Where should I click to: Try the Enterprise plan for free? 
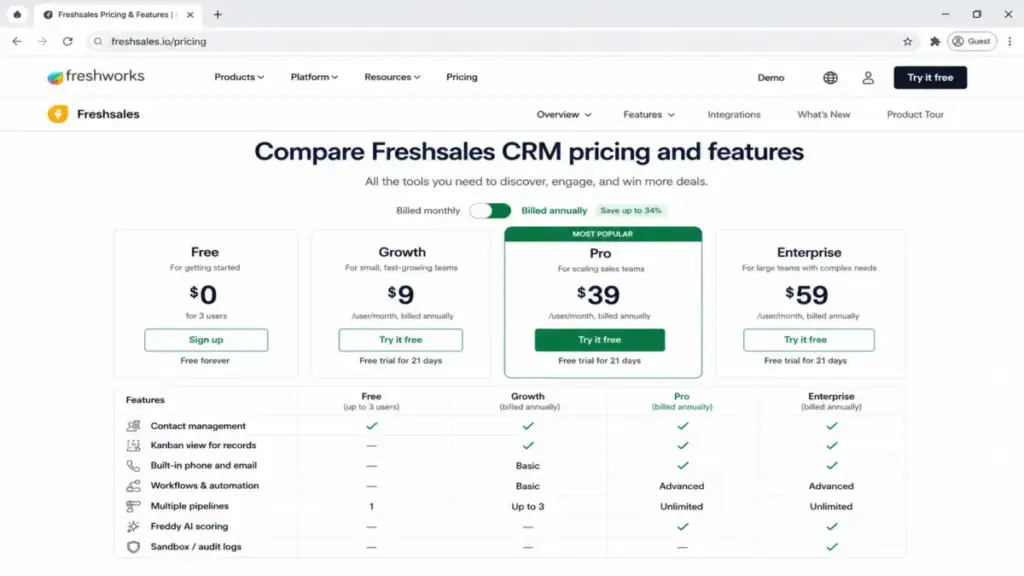[808, 340]
